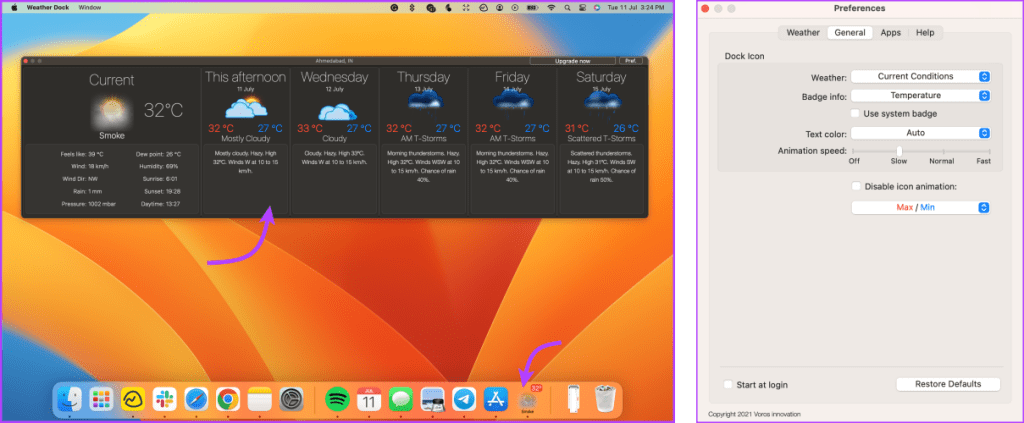The height and width of the screenshot is (423, 1024).
Task: Enable Start at login checkbox
Action: (x=728, y=384)
